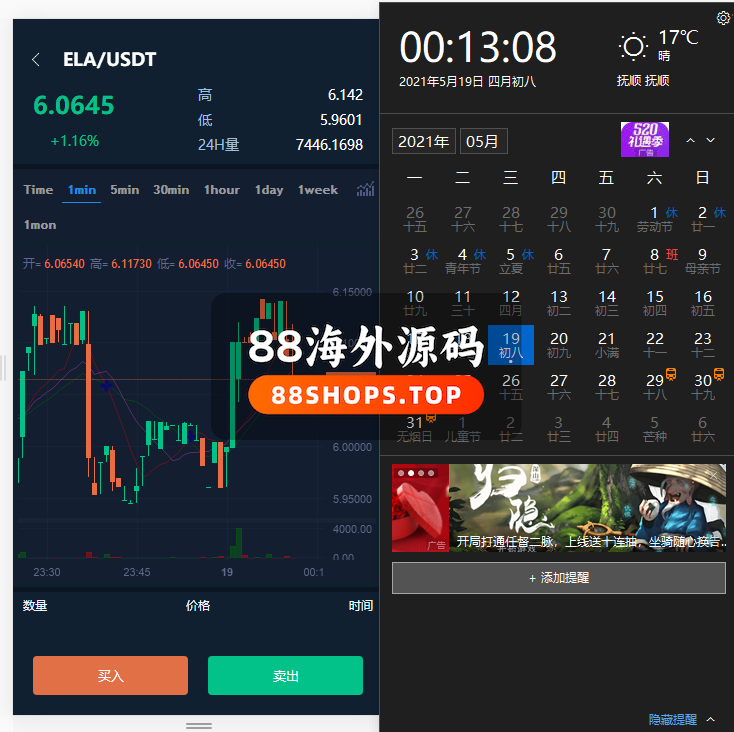Click the orange bus icon on day 30
734x732 pixels.
pyautogui.click(x=719, y=376)
